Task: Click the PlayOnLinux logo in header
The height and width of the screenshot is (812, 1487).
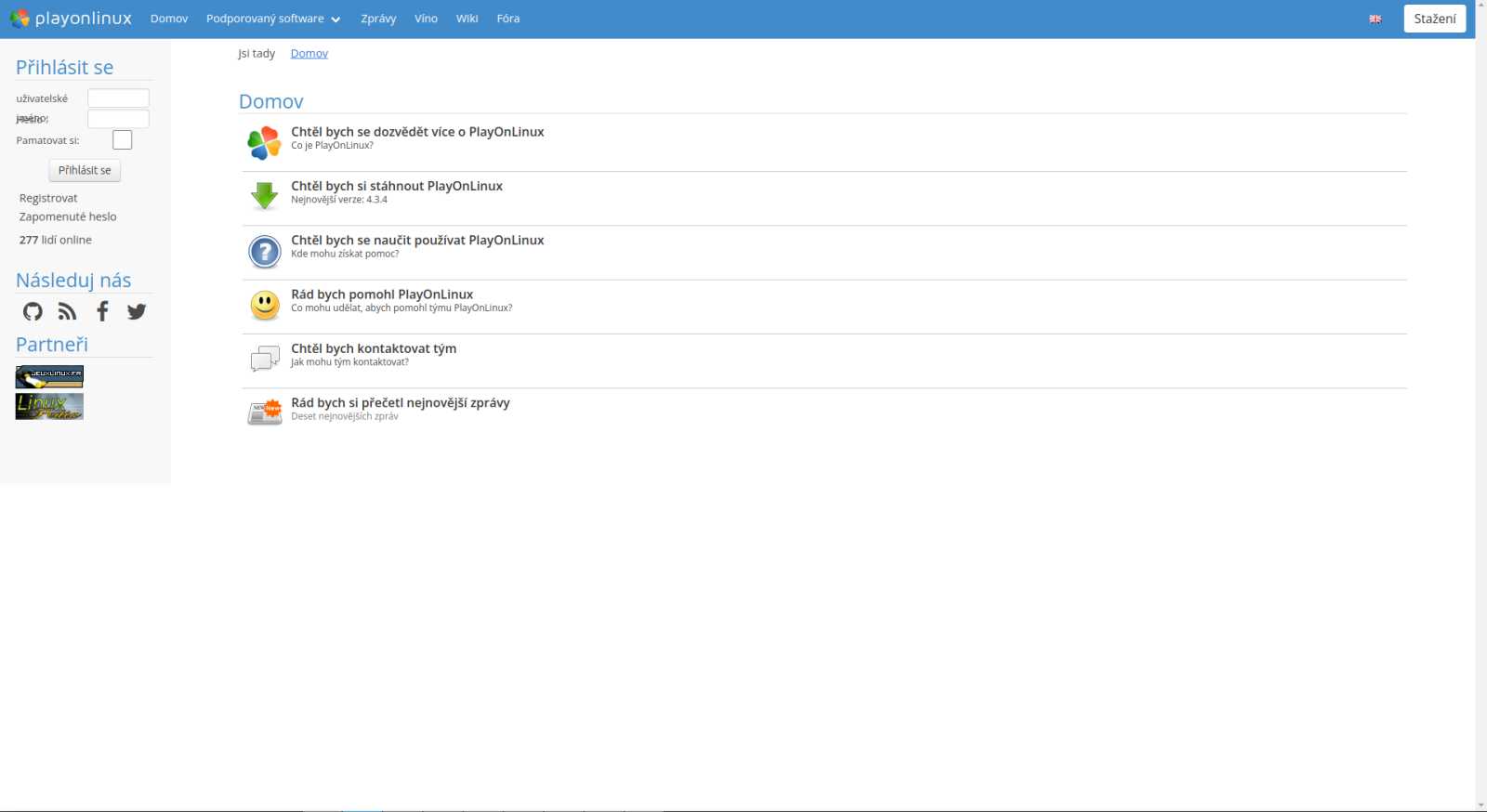Action: coord(72,19)
